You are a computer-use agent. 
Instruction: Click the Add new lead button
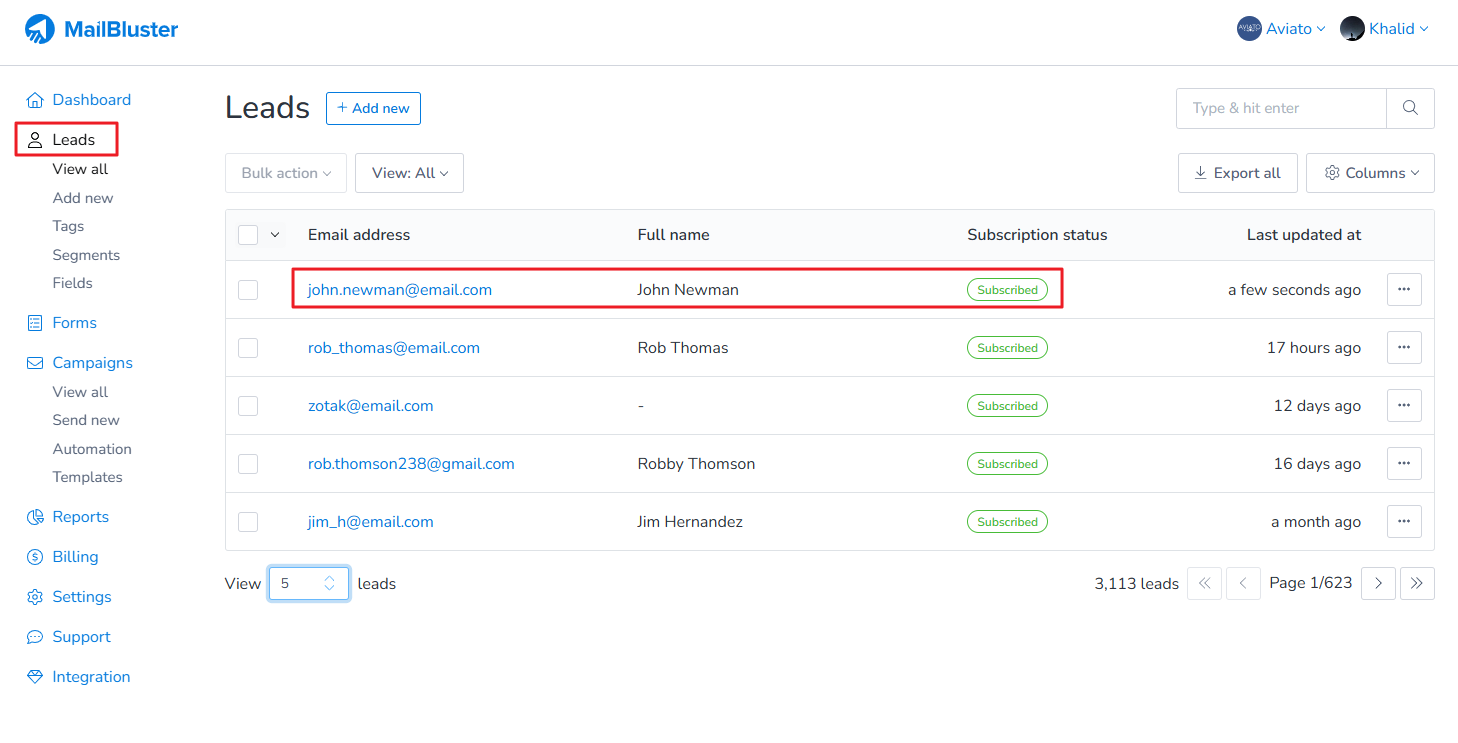click(373, 108)
